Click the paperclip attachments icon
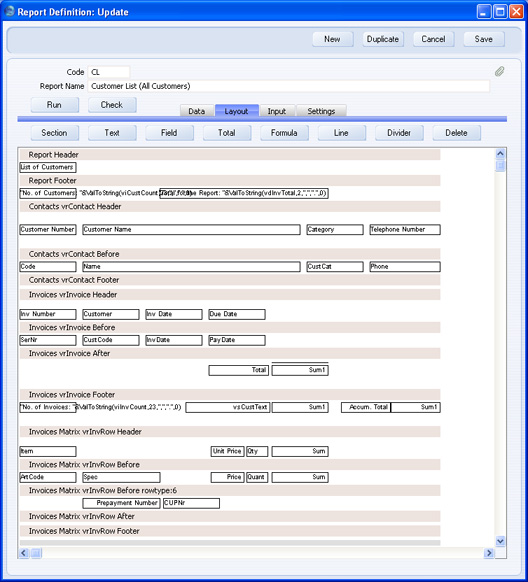The height and width of the screenshot is (582, 528). (x=499, y=71)
